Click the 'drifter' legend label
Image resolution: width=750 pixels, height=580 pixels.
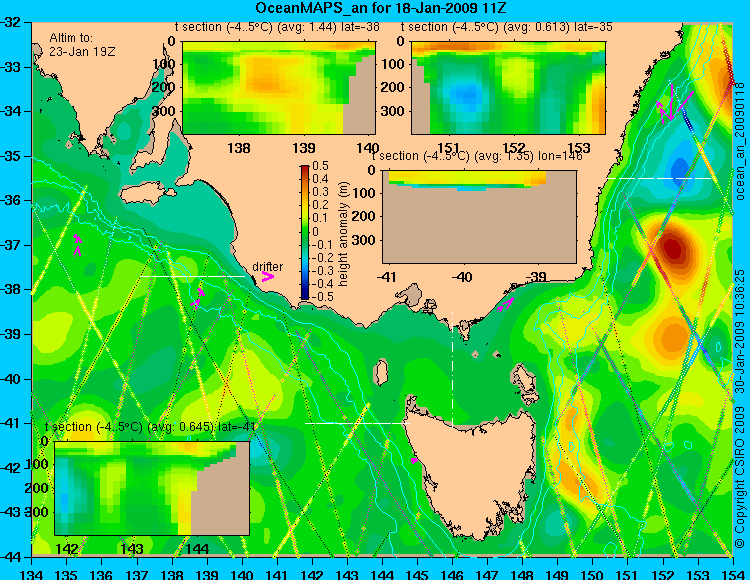coord(267,267)
